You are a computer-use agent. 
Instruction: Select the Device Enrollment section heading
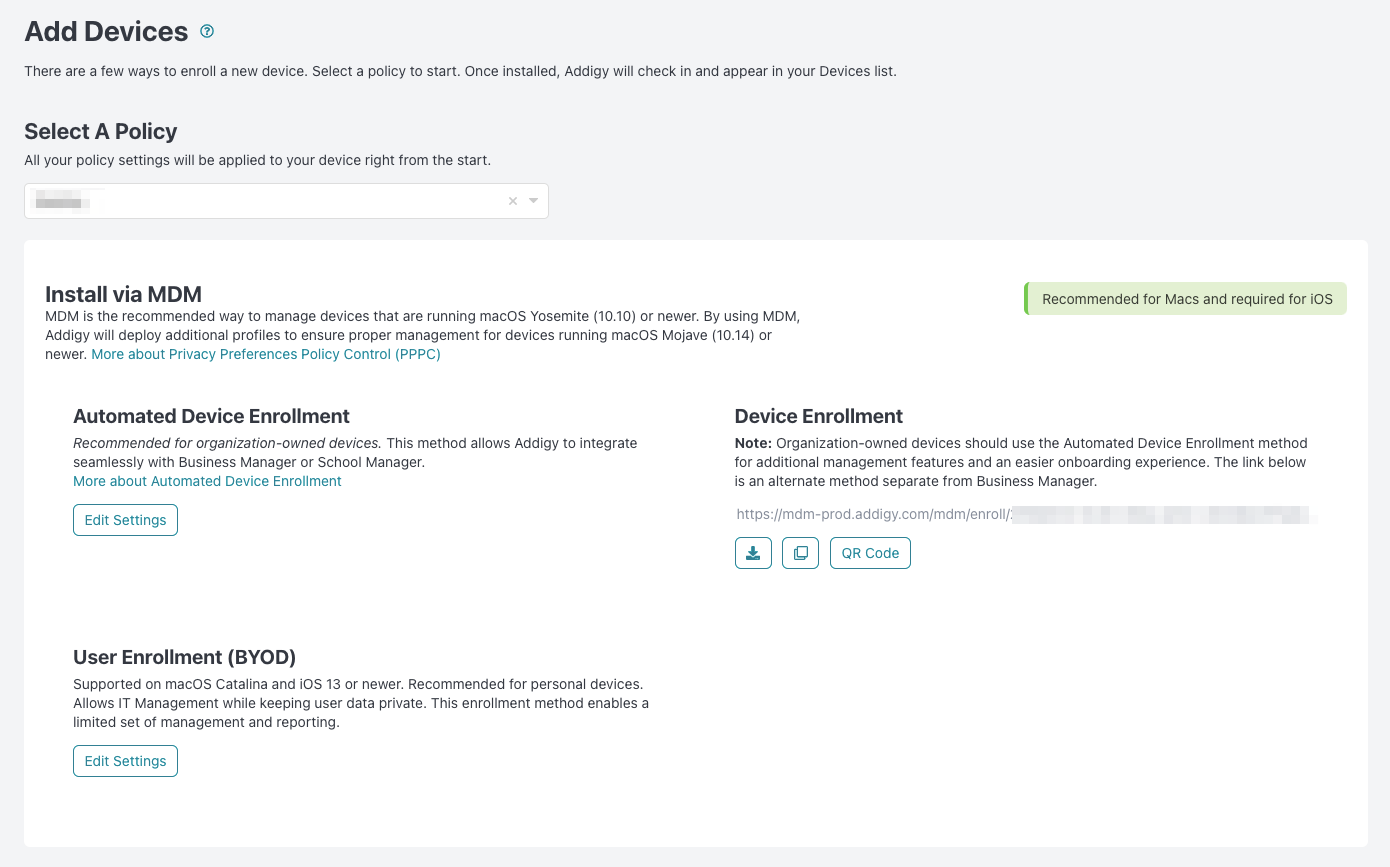coord(818,416)
